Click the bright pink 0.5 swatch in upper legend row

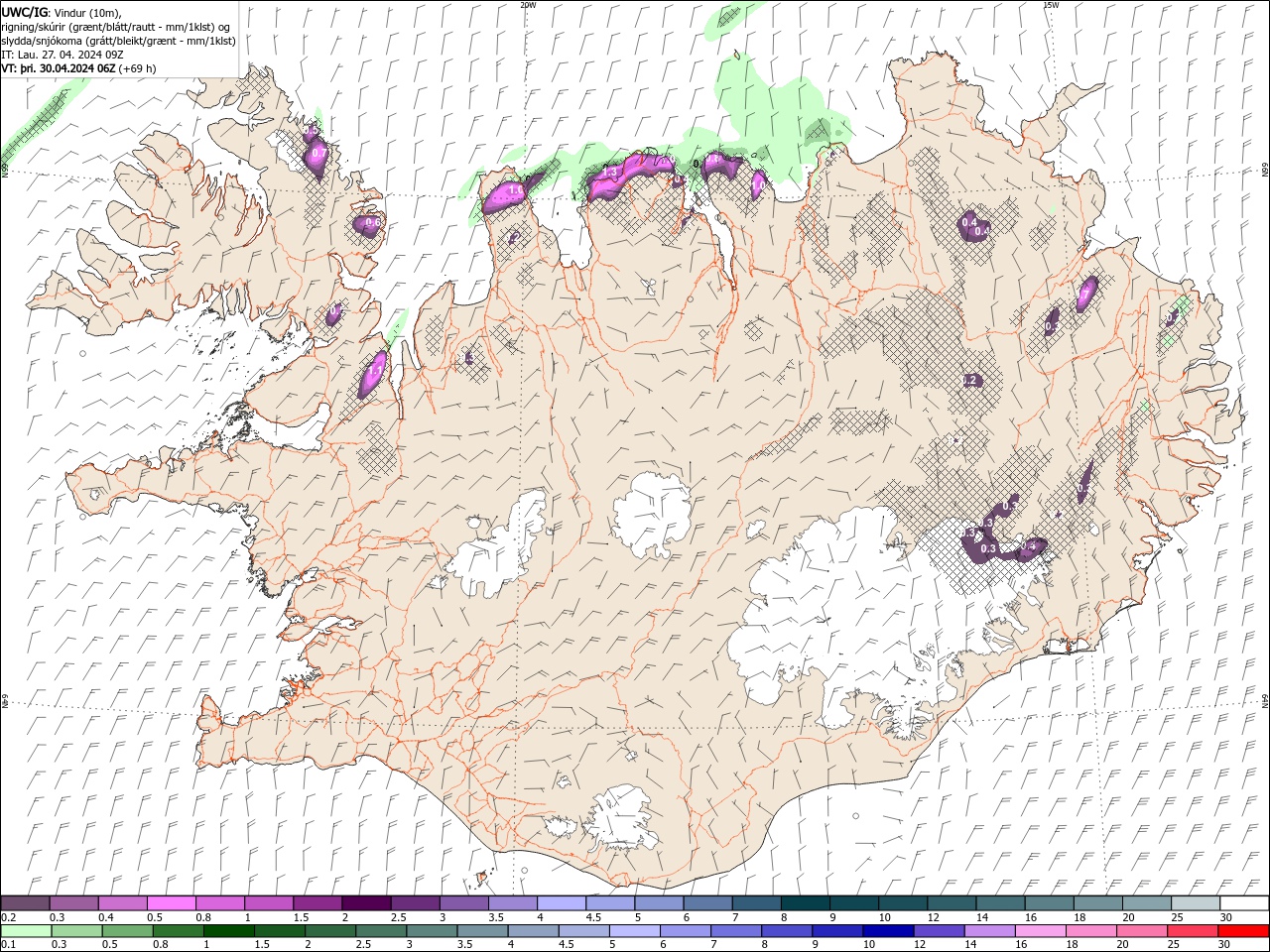(171, 903)
